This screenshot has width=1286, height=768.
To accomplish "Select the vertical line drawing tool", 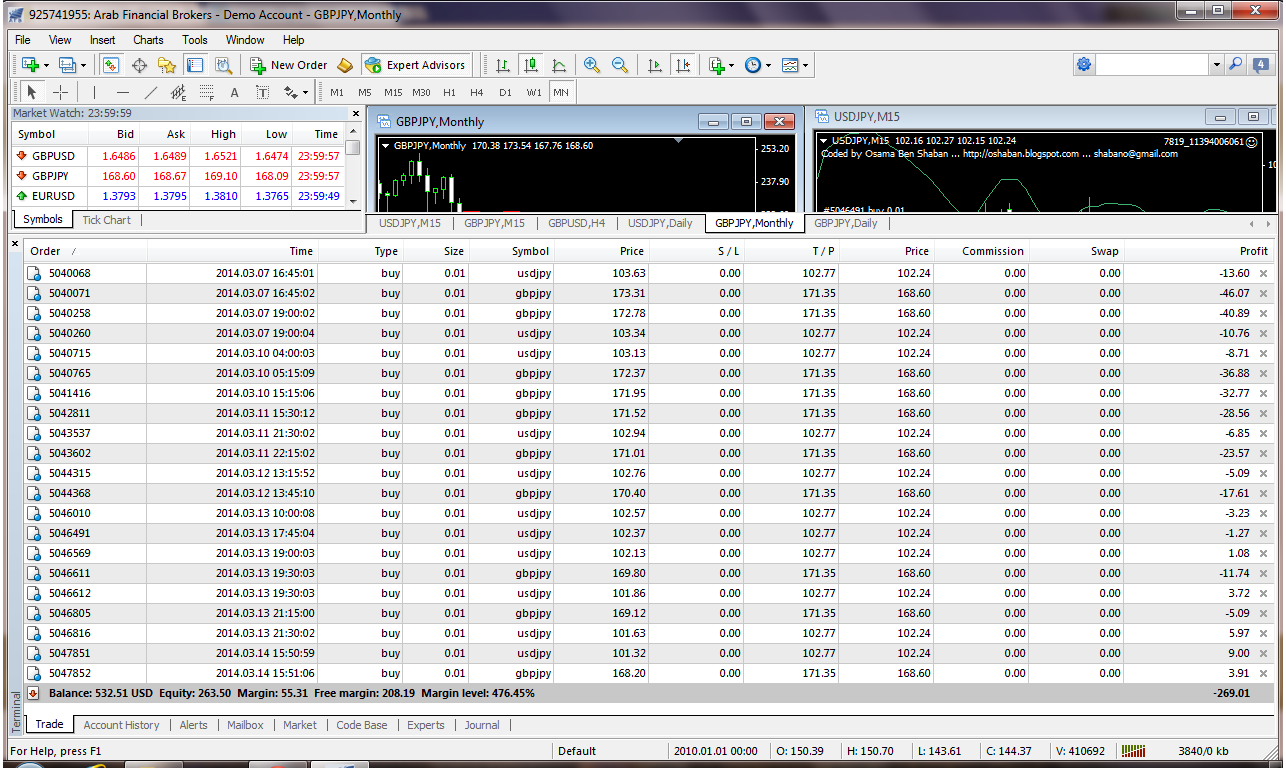I will pos(95,92).
